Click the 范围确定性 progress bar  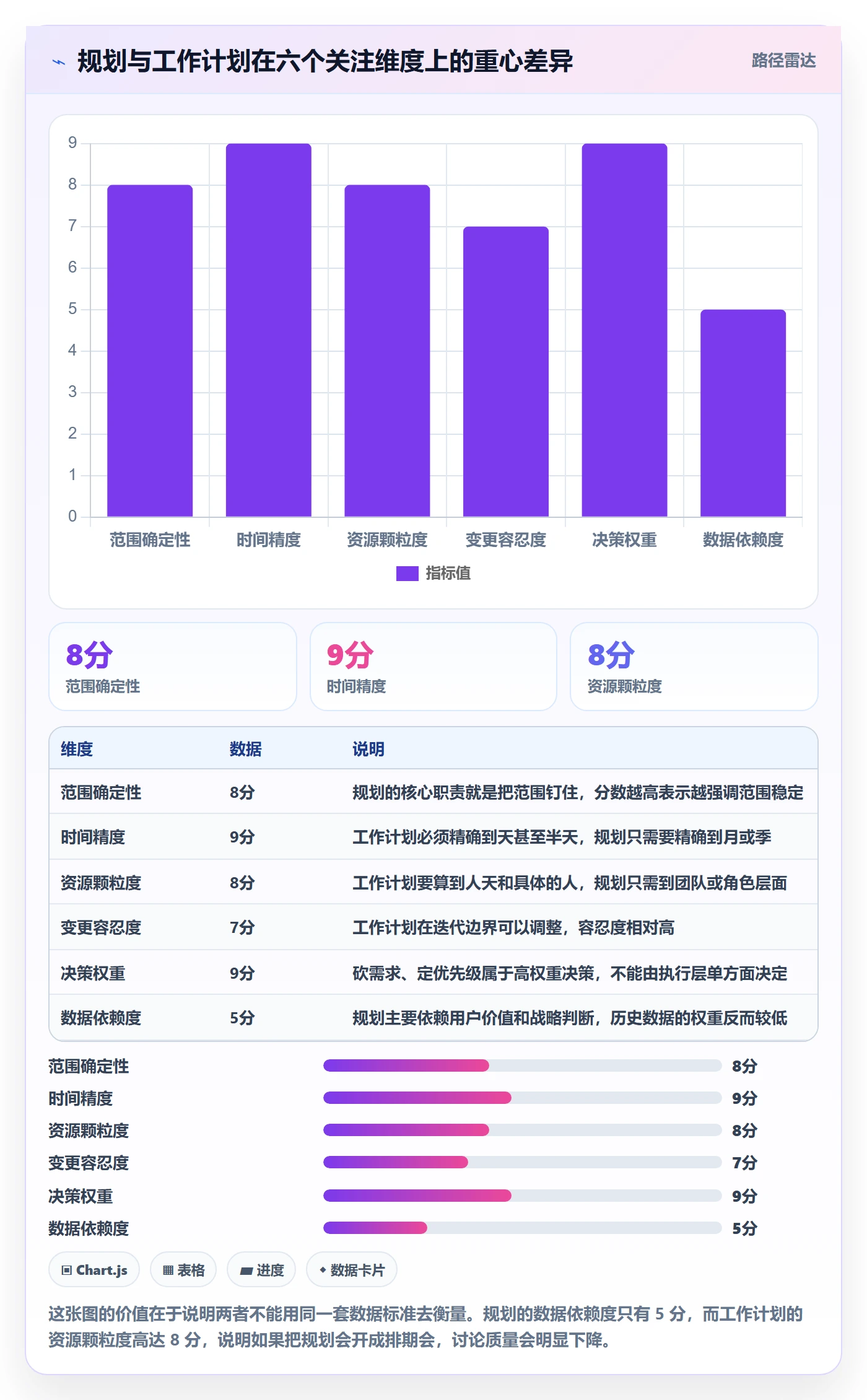(523, 1065)
